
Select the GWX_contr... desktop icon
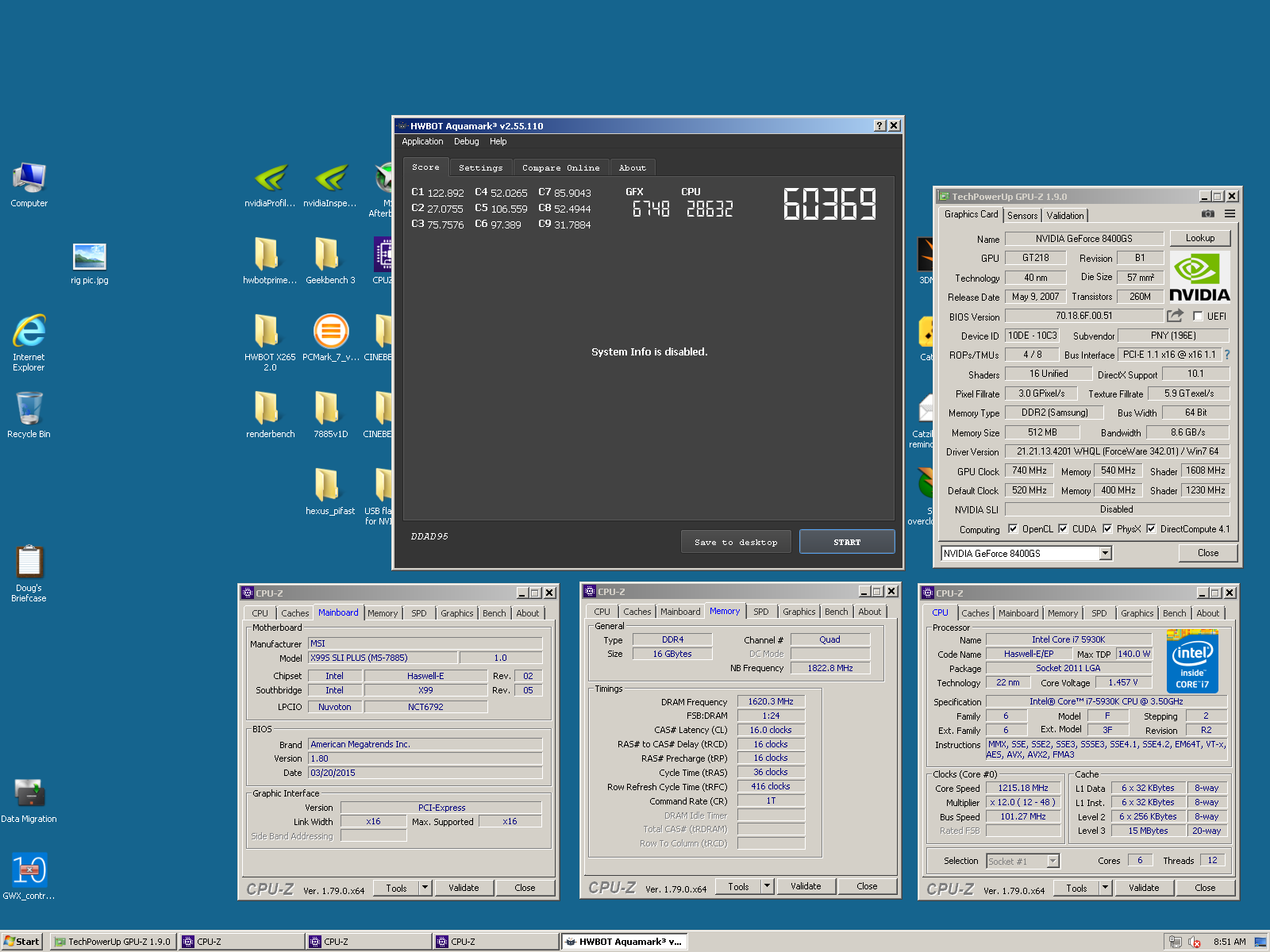click(x=29, y=877)
